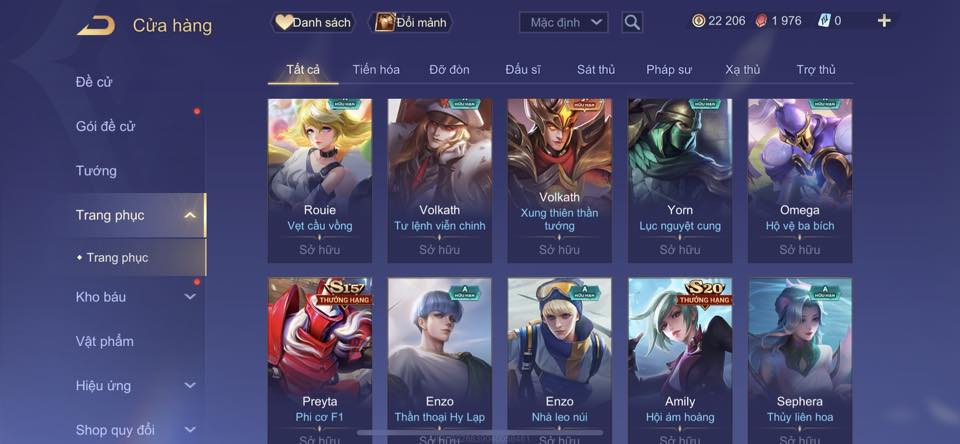Expand the Shop quy đổi menu
The image size is (960, 444).
tap(190, 430)
